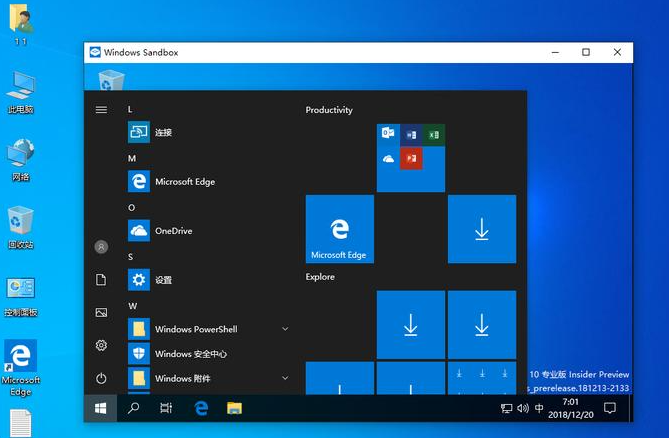Expand the Windows 附件 chevron
Image resolution: width=669 pixels, height=438 pixels.
[x=285, y=378]
